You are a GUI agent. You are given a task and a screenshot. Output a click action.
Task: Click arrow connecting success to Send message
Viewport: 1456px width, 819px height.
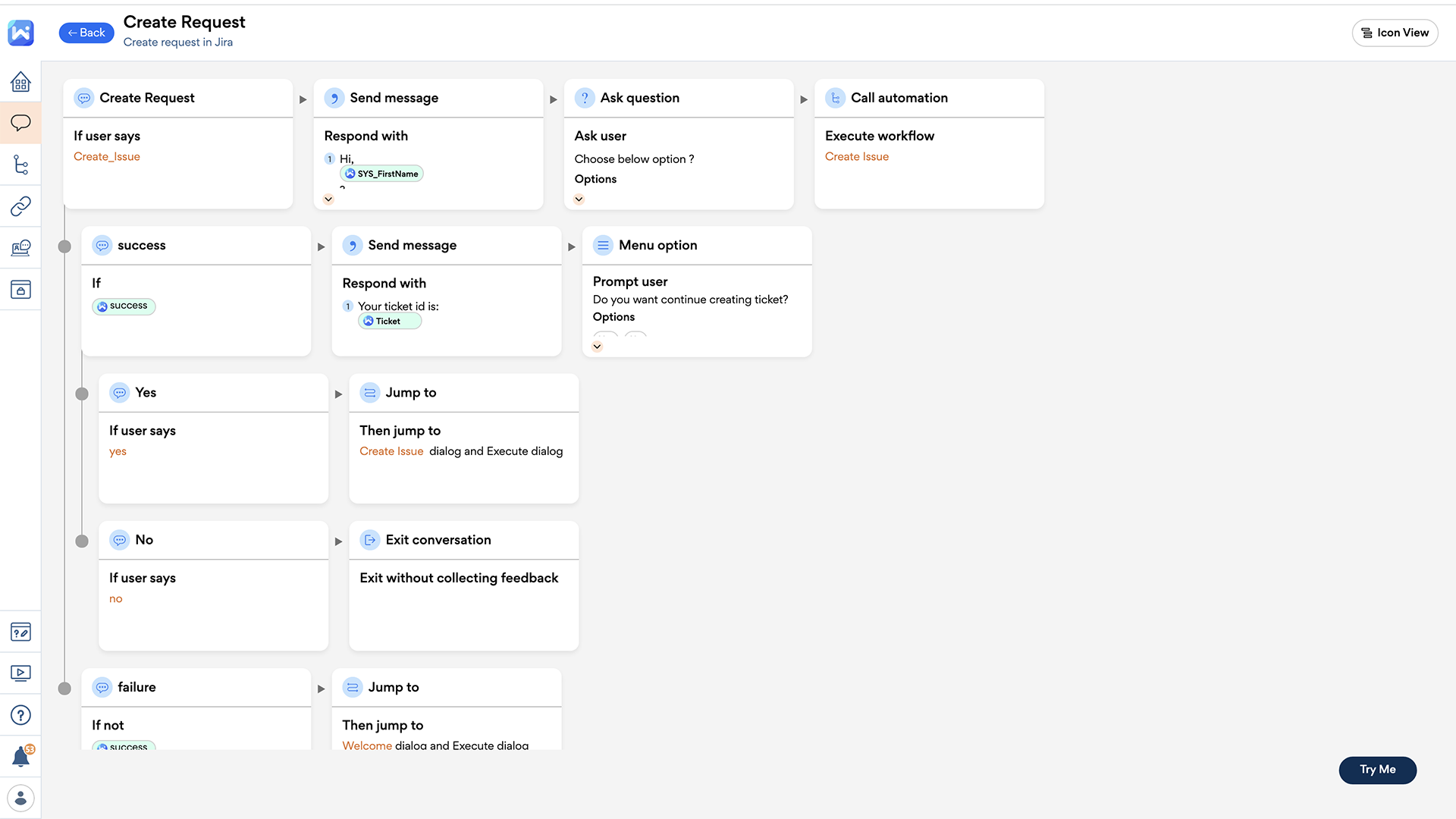[322, 246]
